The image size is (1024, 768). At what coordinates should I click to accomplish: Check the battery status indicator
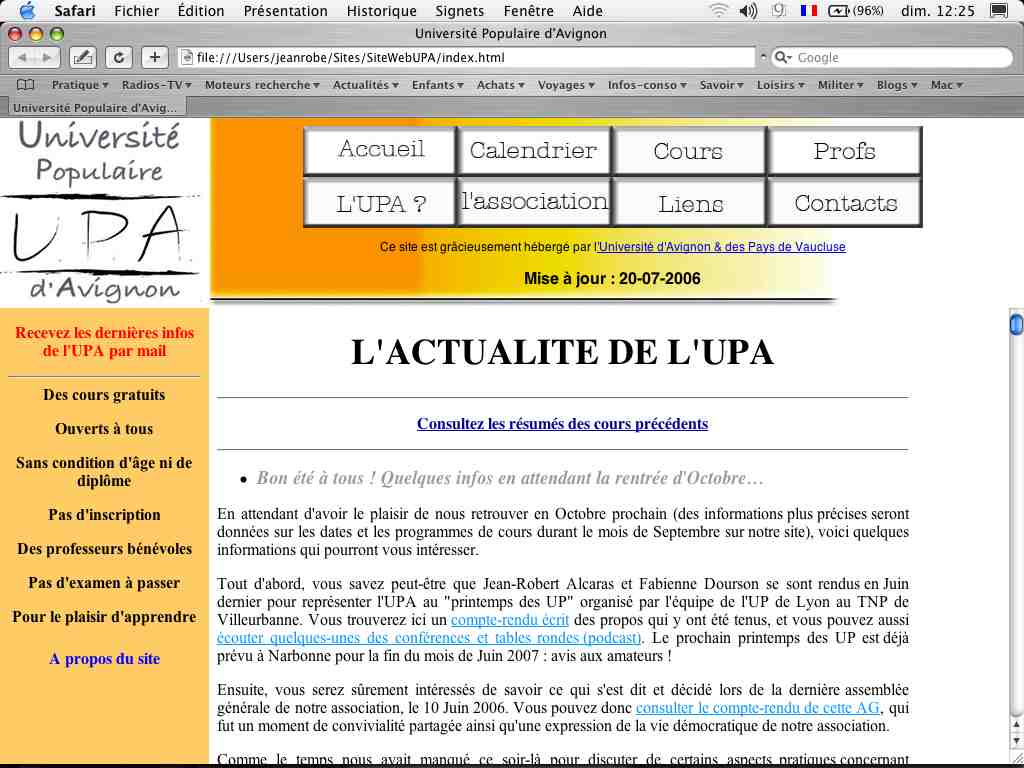(856, 10)
